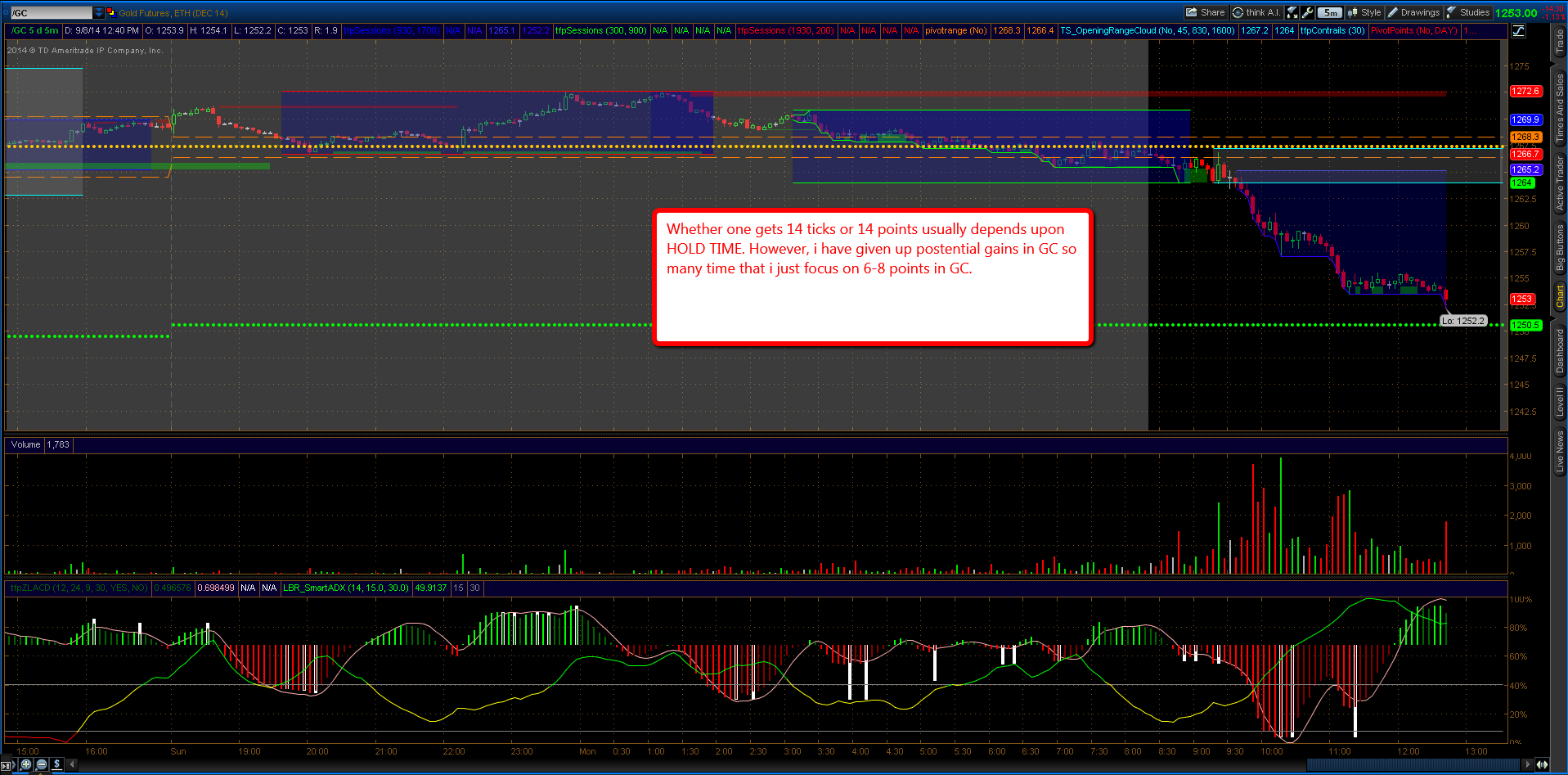Click the /GC symbol input field
Viewport: 1568px width, 775px height.
coord(52,12)
